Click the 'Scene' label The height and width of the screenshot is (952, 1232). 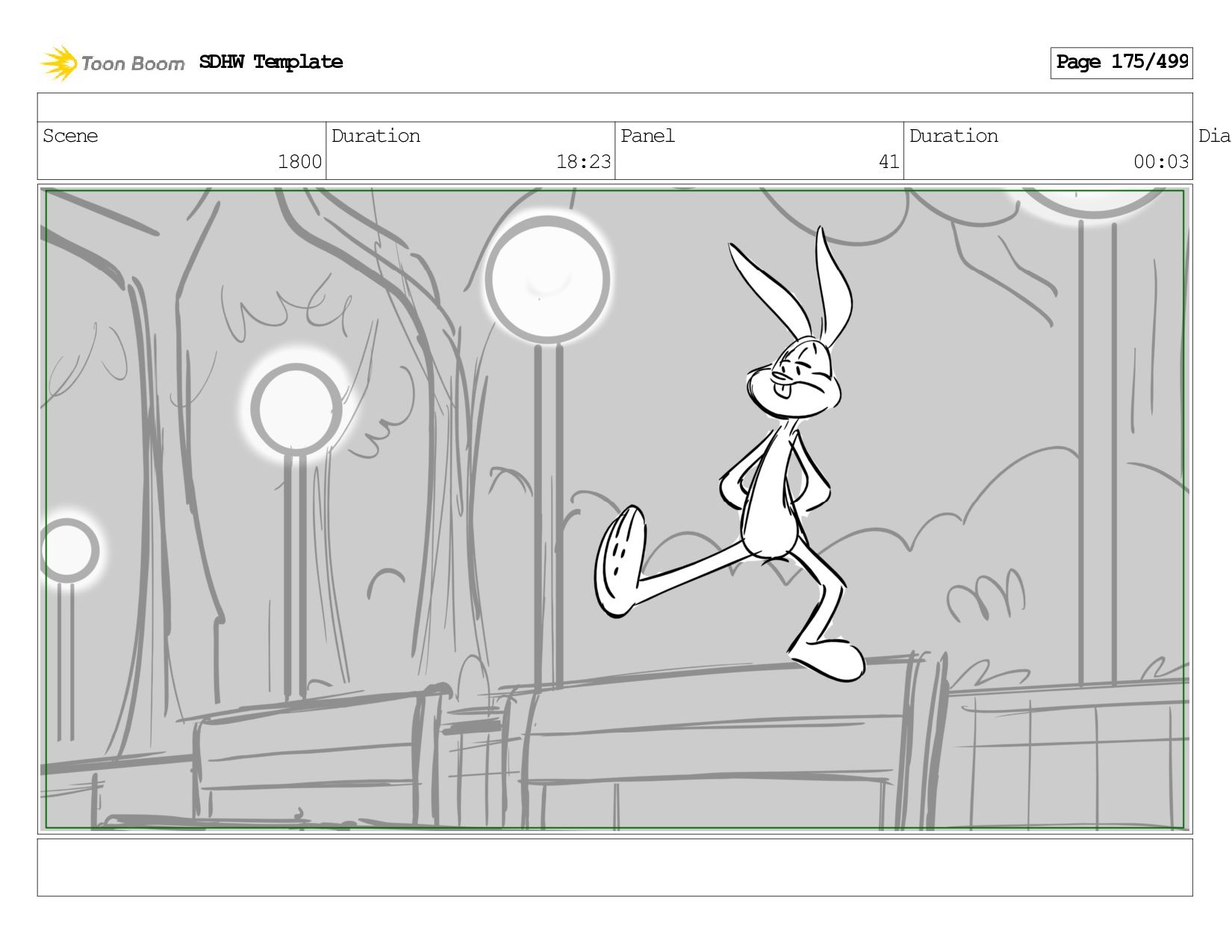[70, 136]
